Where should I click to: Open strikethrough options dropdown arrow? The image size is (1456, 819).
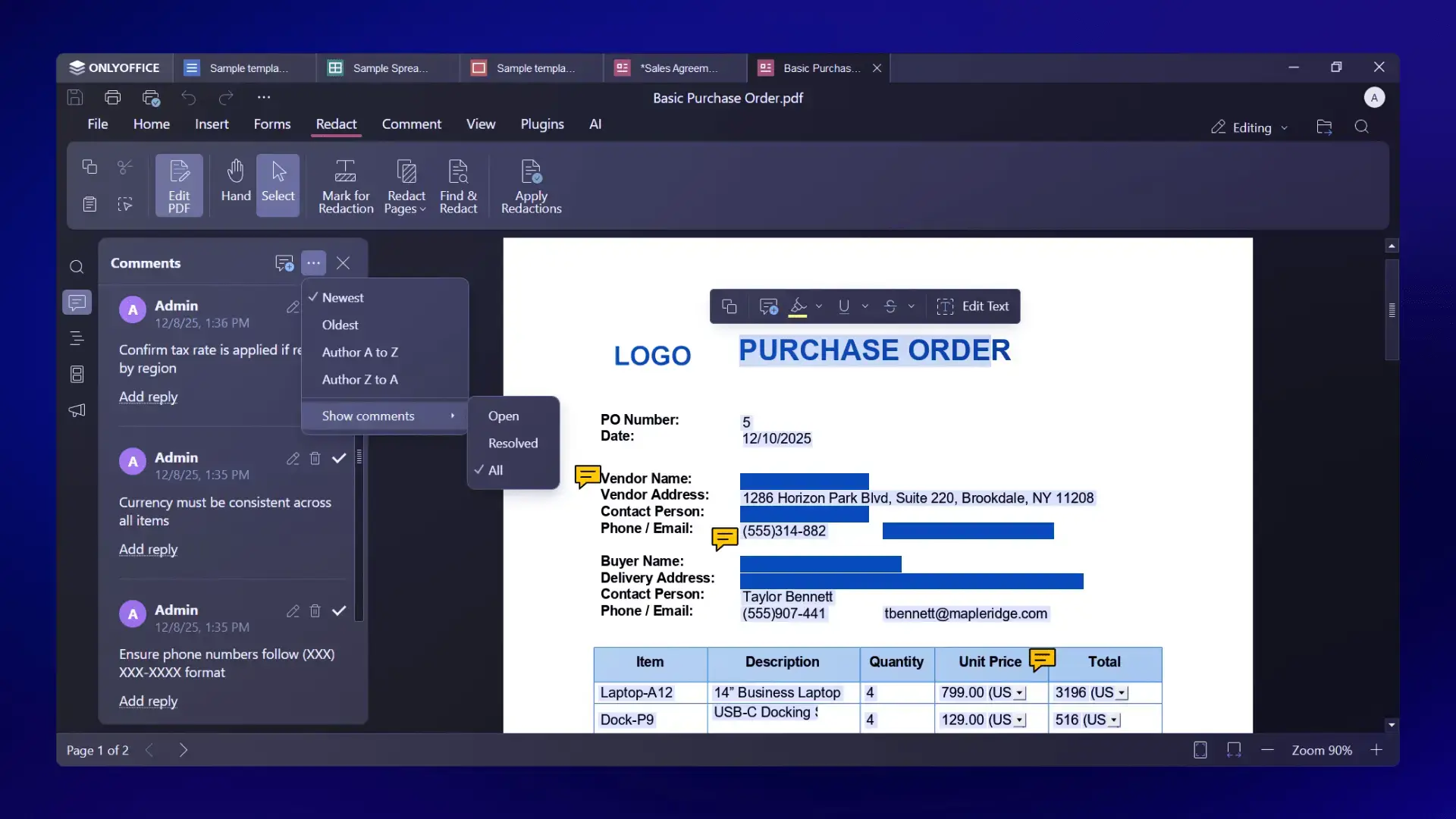912,306
